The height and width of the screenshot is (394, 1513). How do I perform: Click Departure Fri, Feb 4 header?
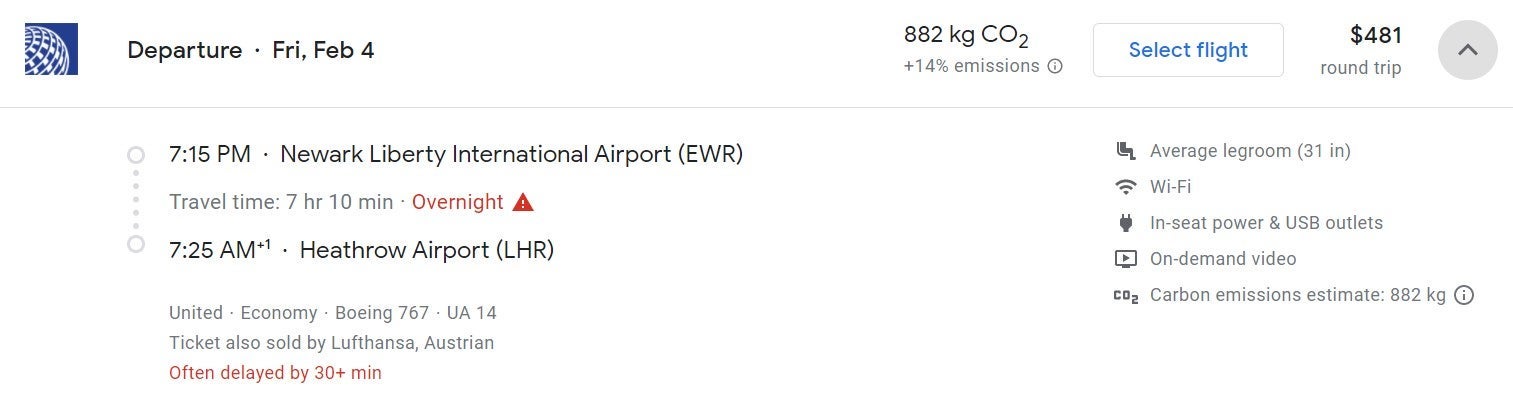[251, 50]
